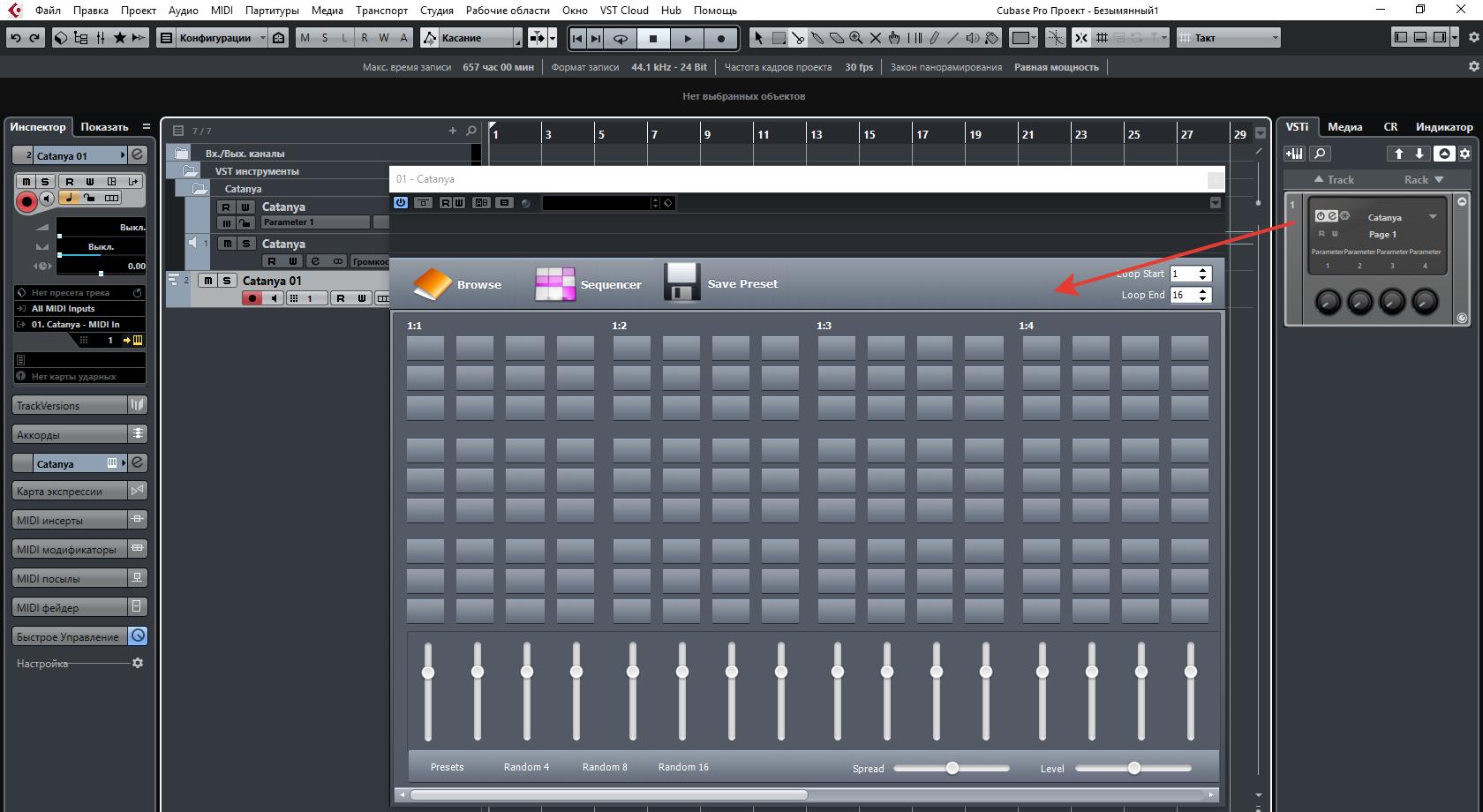This screenshot has width=1483, height=812.
Task: Activate the plugin power button for Catanya
Action: pos(401,203)
